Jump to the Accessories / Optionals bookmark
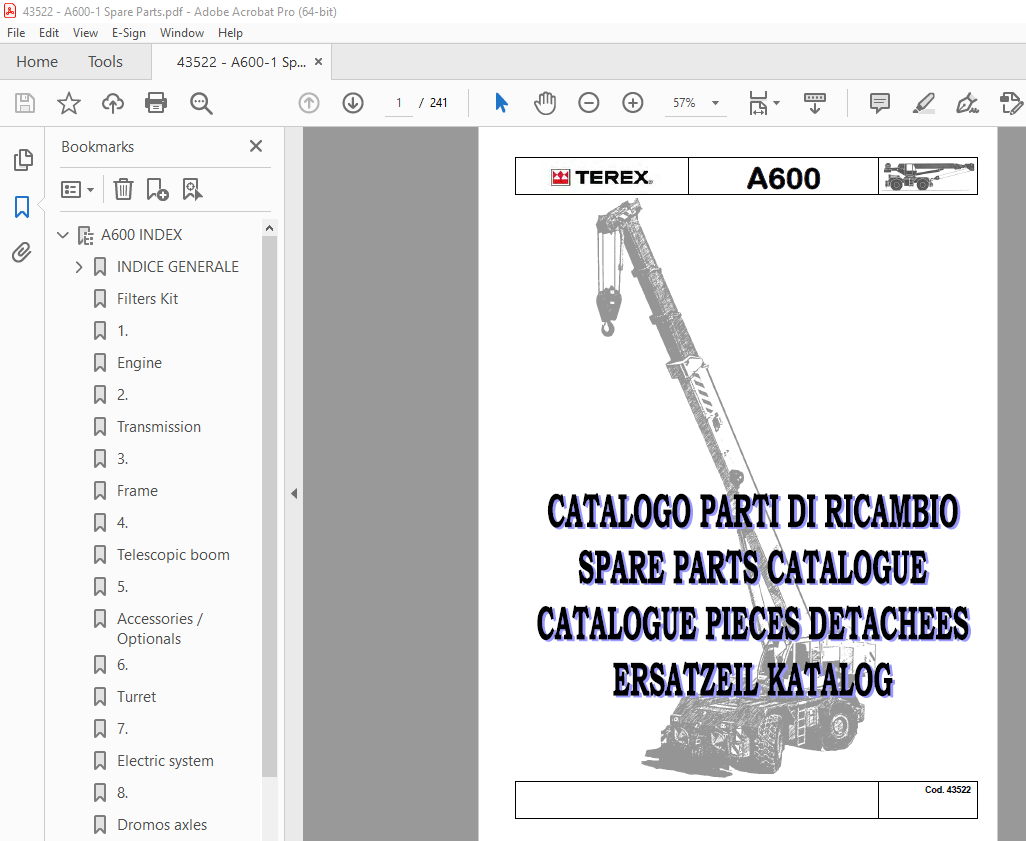 pos(160,629)
